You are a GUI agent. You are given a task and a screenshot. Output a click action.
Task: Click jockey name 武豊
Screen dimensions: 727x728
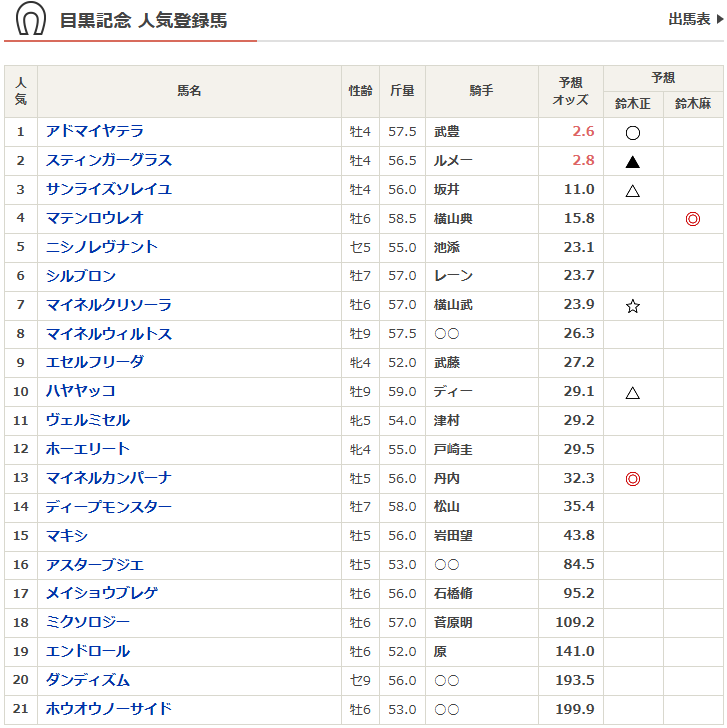447,132
